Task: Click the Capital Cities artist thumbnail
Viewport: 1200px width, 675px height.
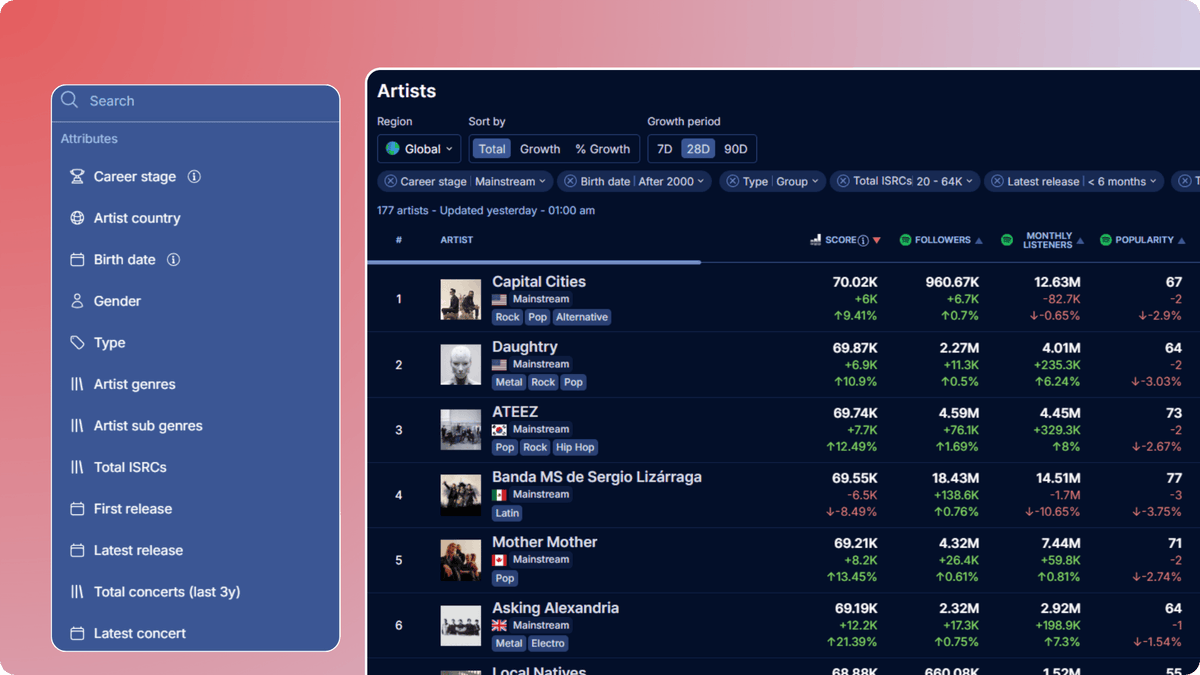Action: (461, 300)
